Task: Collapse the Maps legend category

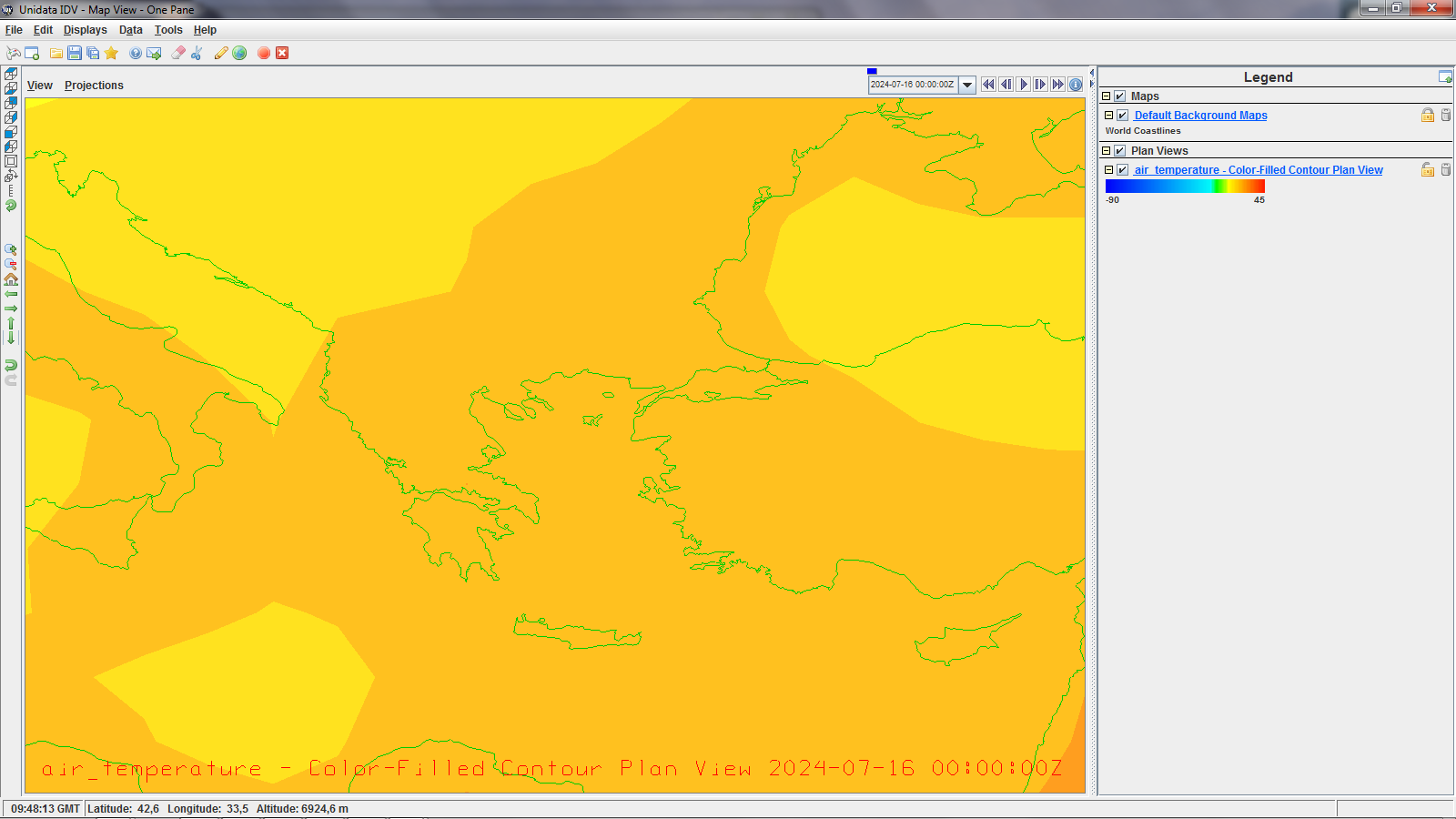Action: point(1107,96)
